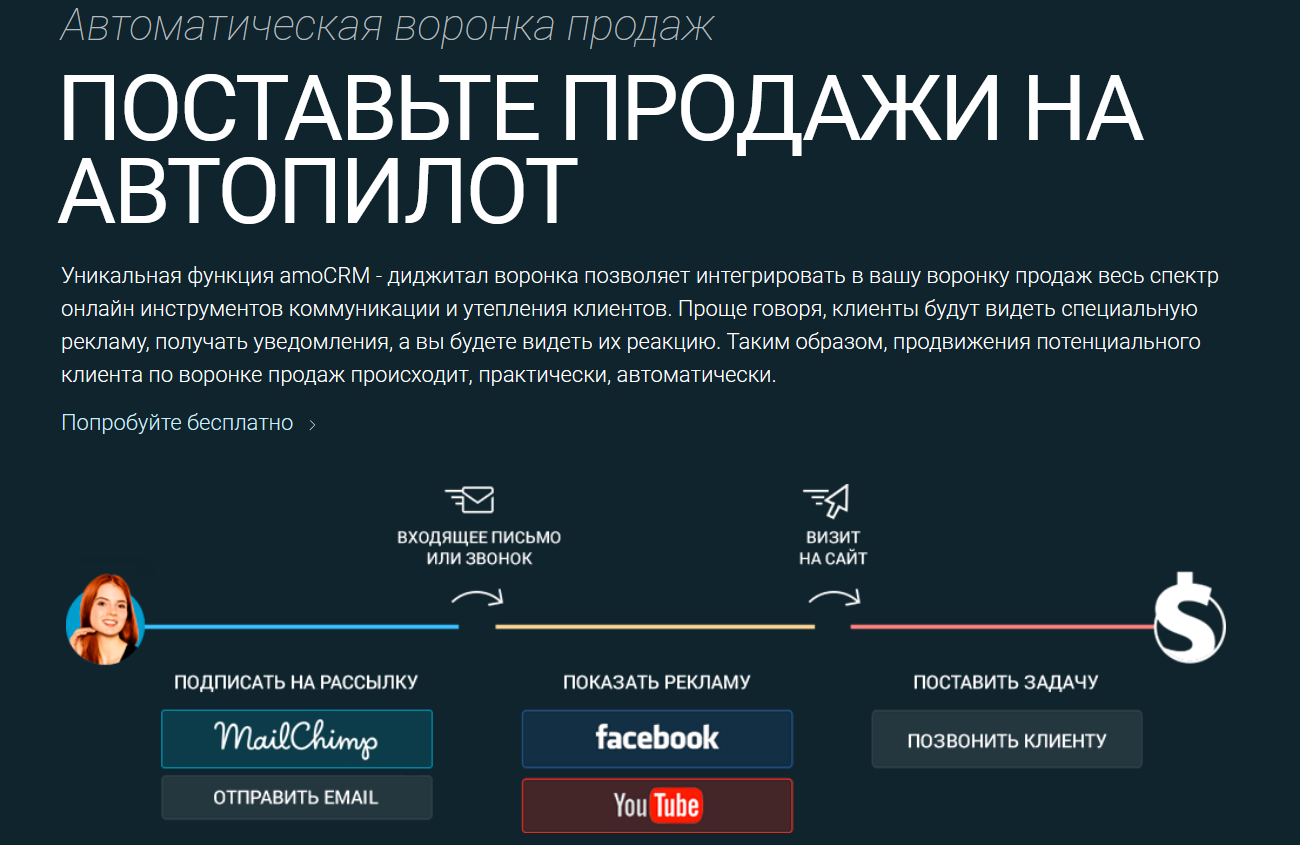Click the "ОТПРАВИТЬ EMAIL" button

pos(297,798)
